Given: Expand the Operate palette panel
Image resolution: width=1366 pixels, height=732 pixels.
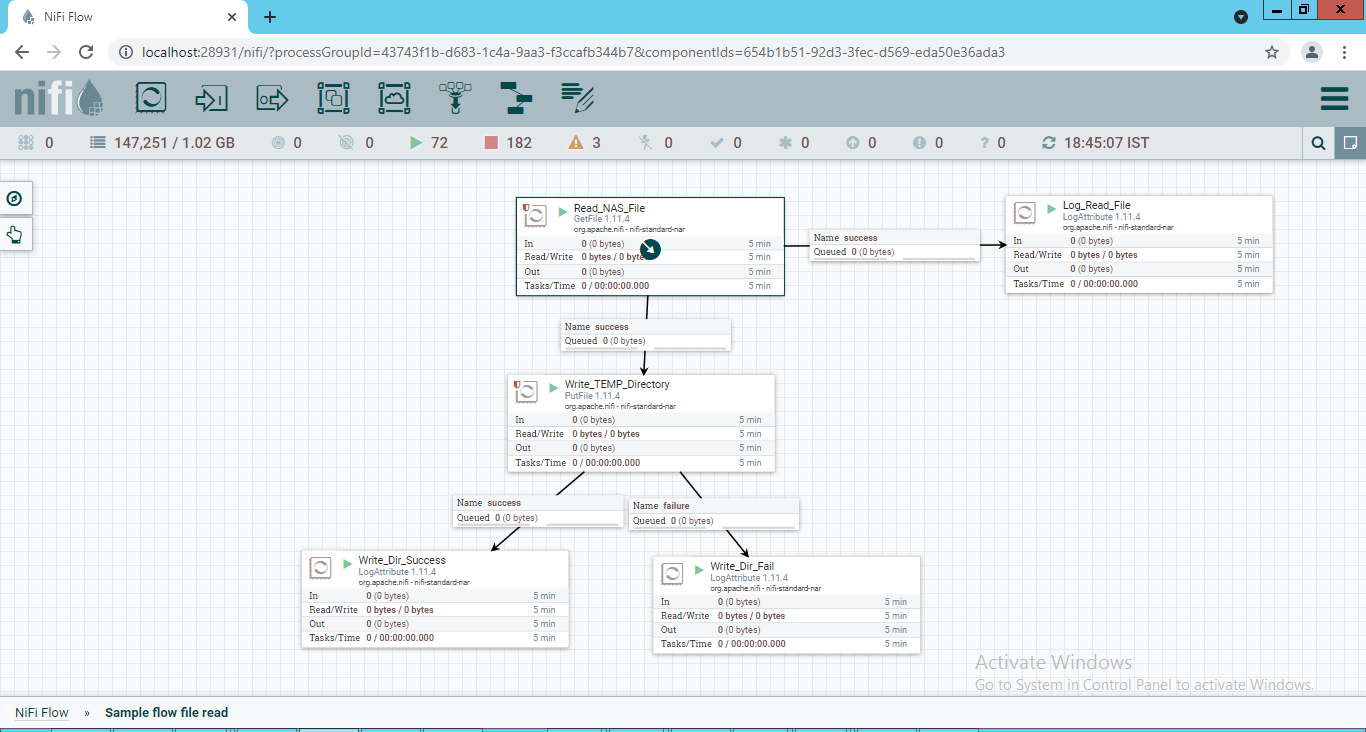Looking at the screenshot, I should click(x=15, y=234).
